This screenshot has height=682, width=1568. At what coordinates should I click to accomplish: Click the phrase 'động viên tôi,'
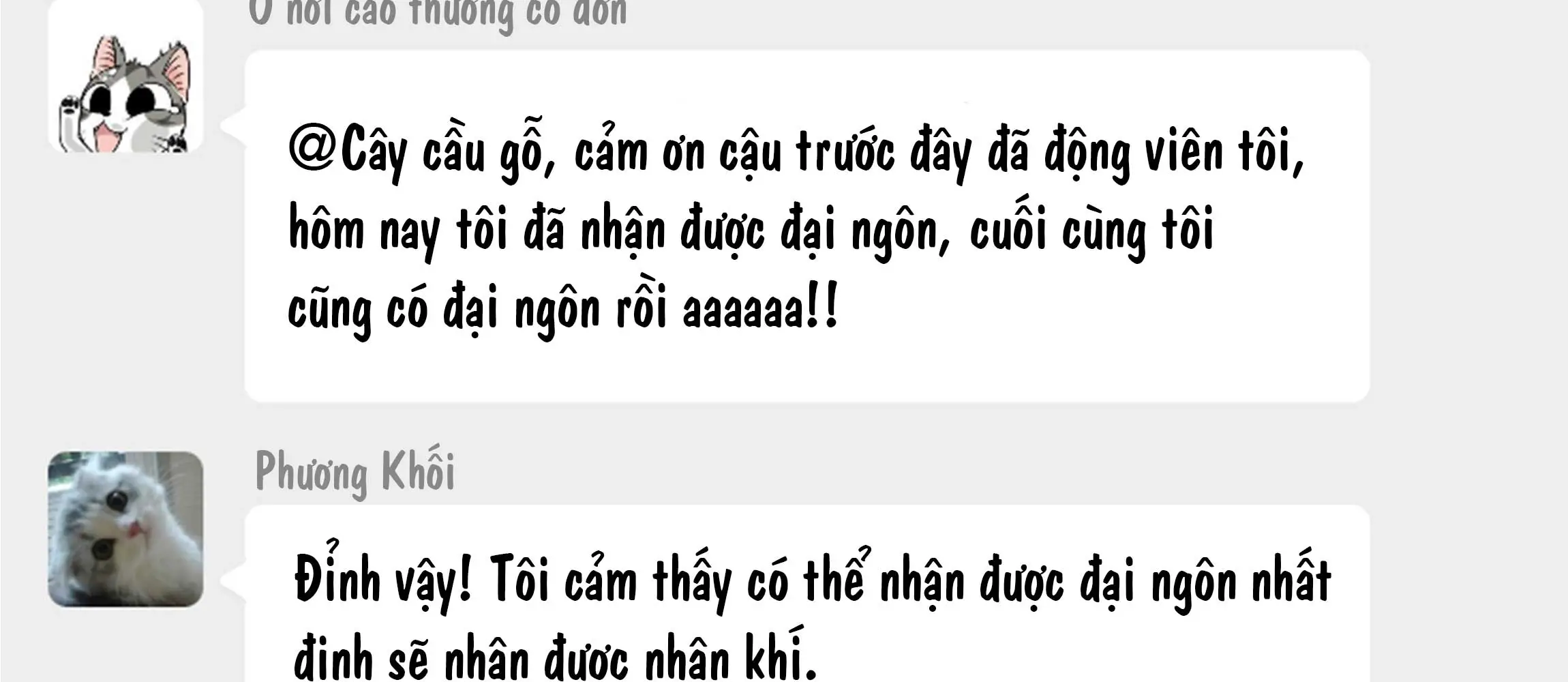click(1174, 153)
